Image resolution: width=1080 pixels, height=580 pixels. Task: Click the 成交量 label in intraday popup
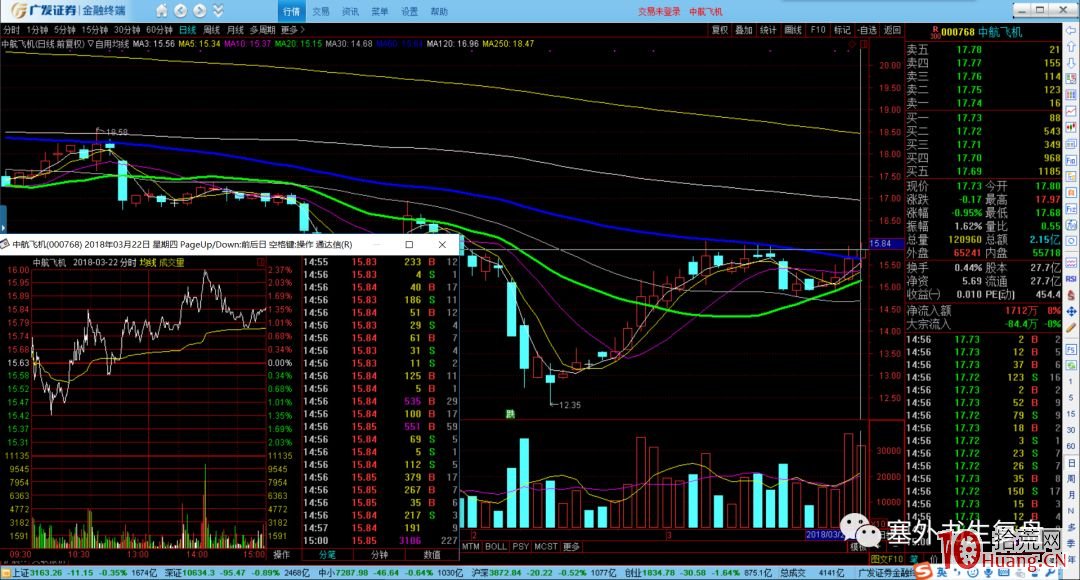coord(172,262)
